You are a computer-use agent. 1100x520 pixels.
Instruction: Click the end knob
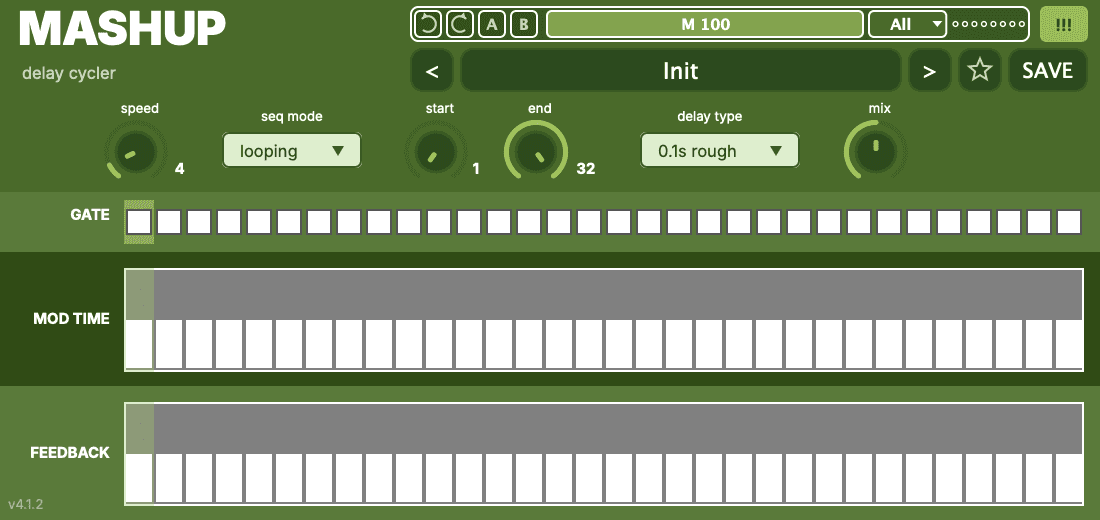[536, 150]
